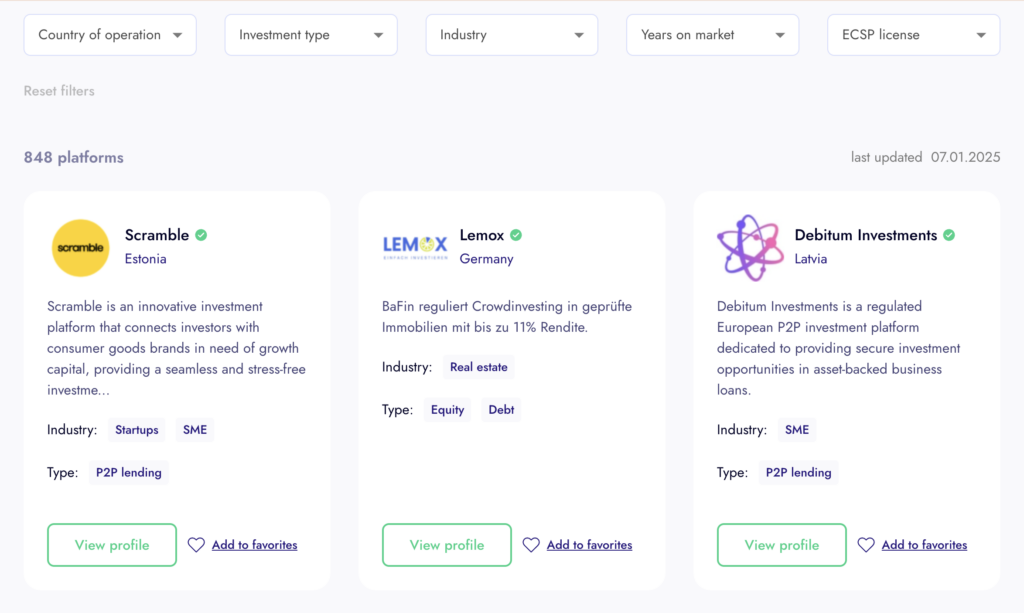The height and width of the screenshot is (613, 1024).
Task: Open the ECSP license dropdown
Action: coord(914,35)
